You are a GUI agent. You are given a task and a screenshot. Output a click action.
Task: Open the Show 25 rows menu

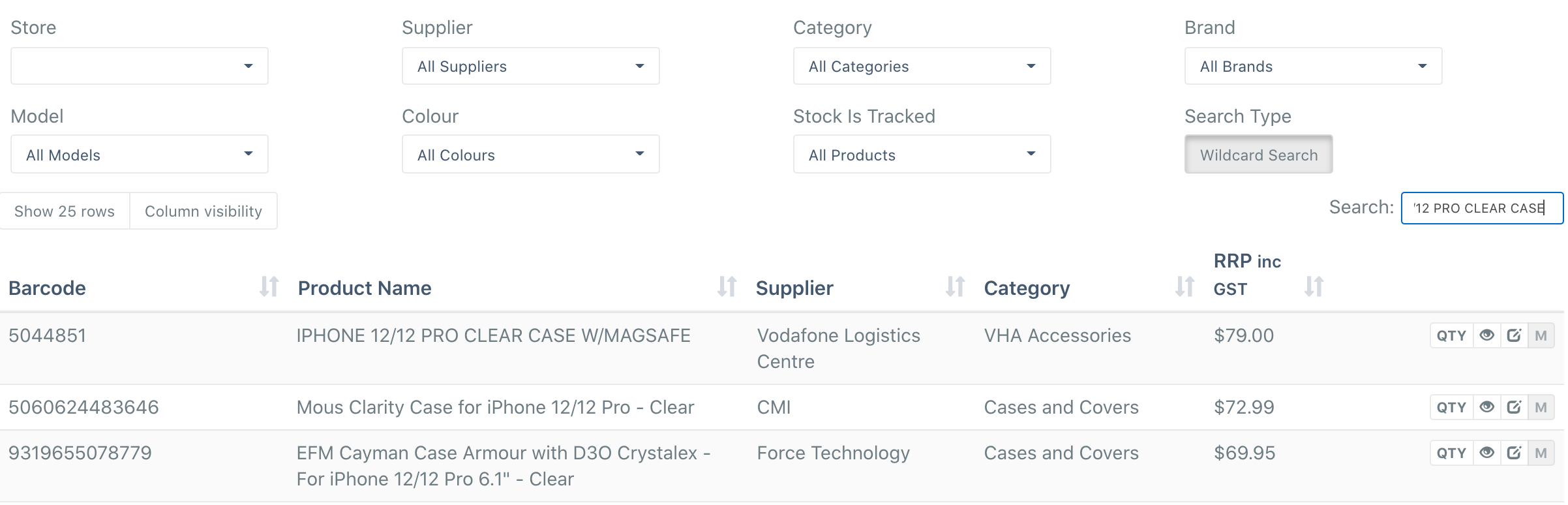(x=65, y=211)
